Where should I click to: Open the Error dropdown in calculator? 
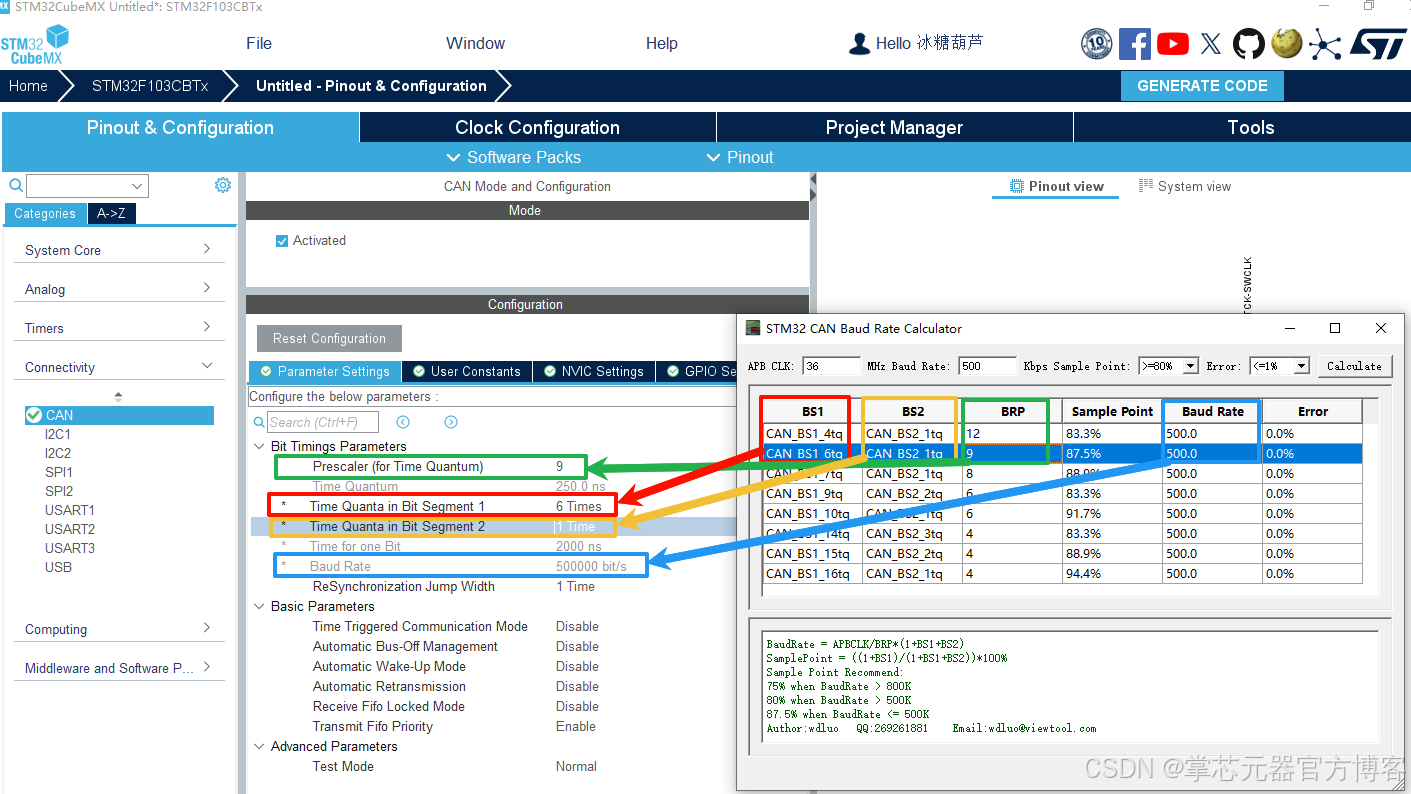1301,366
